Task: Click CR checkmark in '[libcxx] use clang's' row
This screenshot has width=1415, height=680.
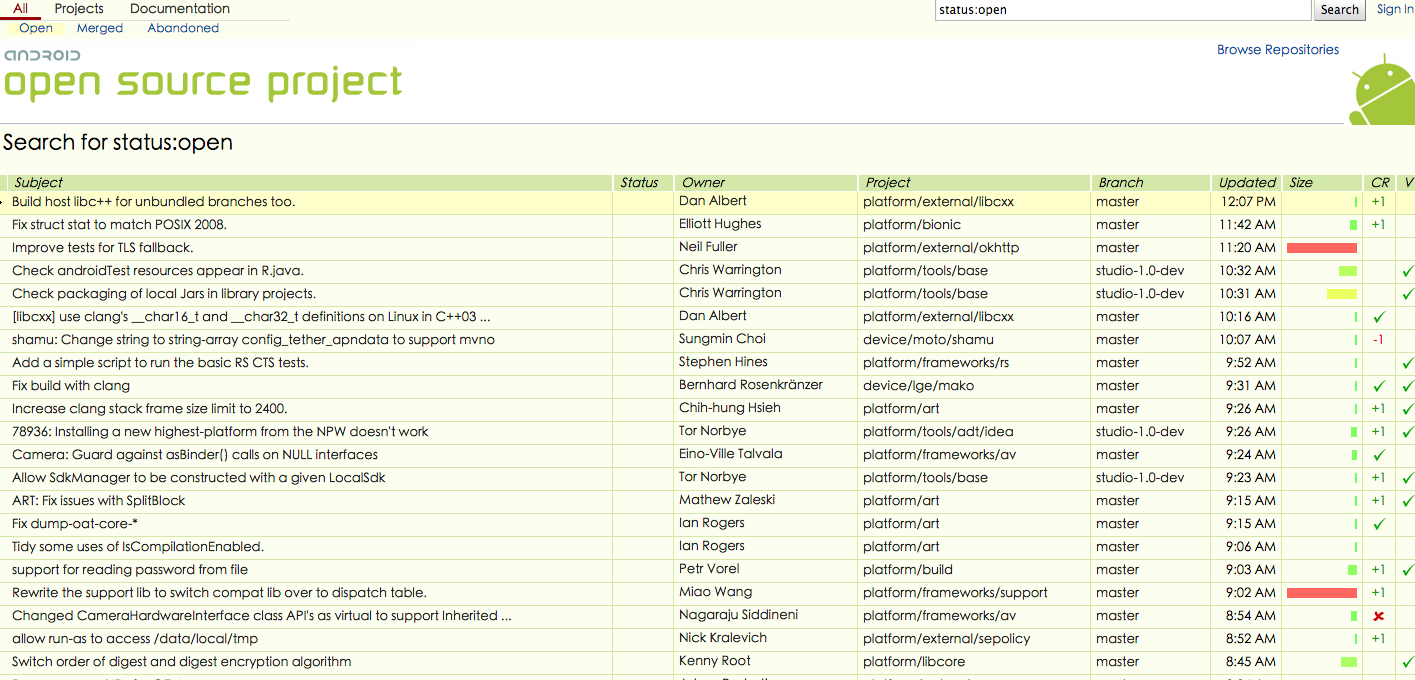Action: point(1379,317)
